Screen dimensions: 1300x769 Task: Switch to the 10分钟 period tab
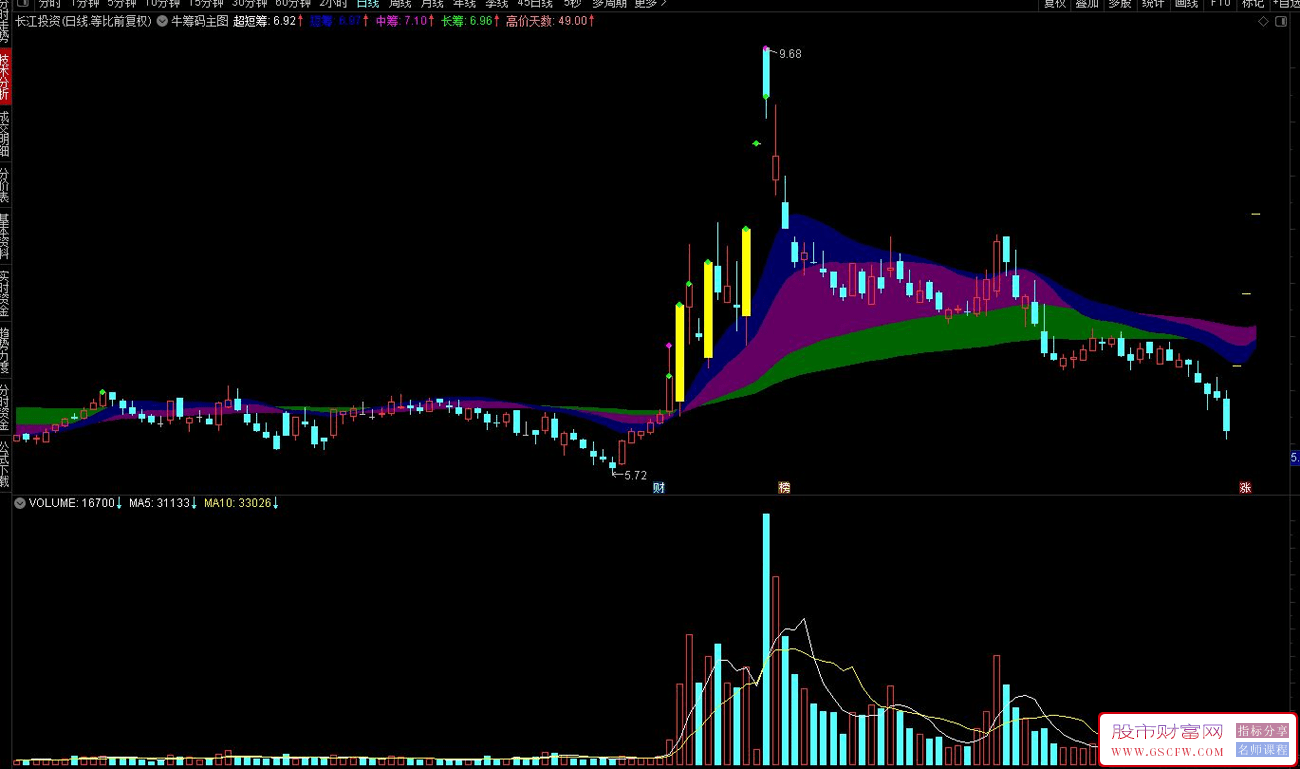tap(163, 3)
